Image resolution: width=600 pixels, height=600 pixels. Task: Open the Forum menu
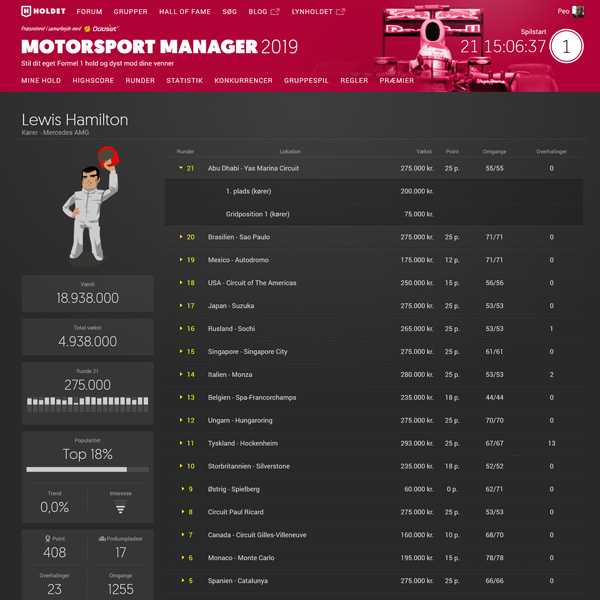(89, 12)
